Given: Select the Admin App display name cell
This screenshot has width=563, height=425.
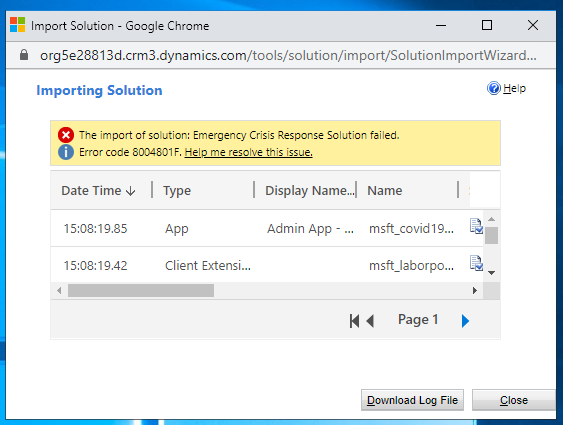Looking at the screenshot, I should click(x=310, y=229).
